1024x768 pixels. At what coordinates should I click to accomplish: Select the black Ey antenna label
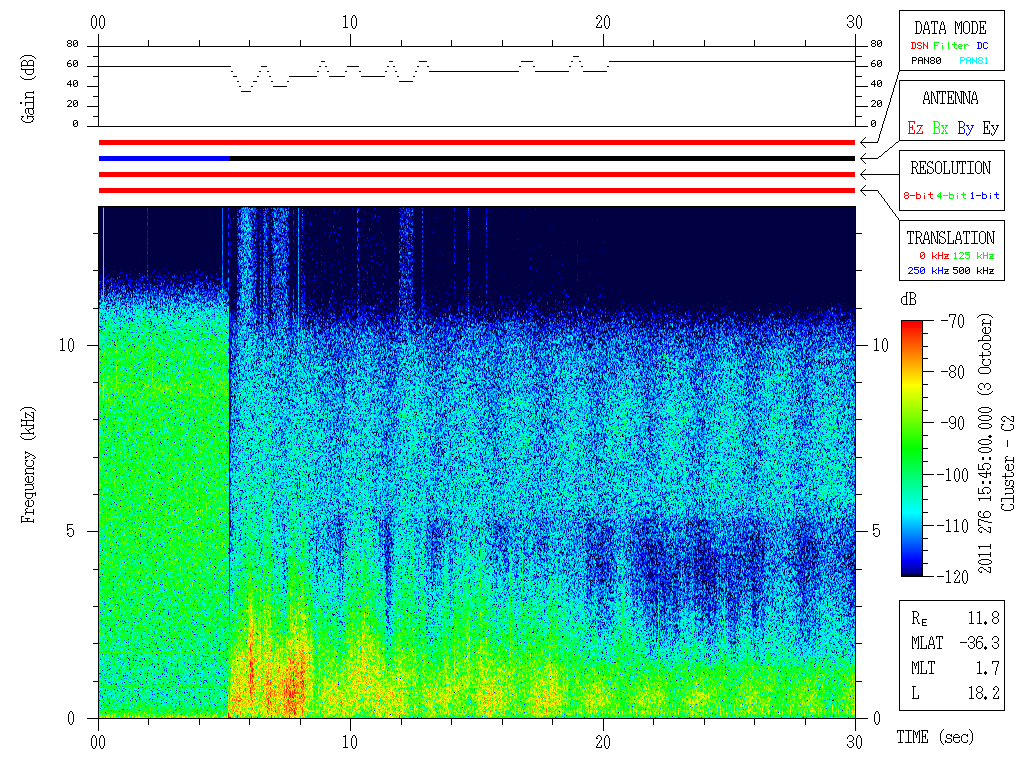click(x=991, y=128)
